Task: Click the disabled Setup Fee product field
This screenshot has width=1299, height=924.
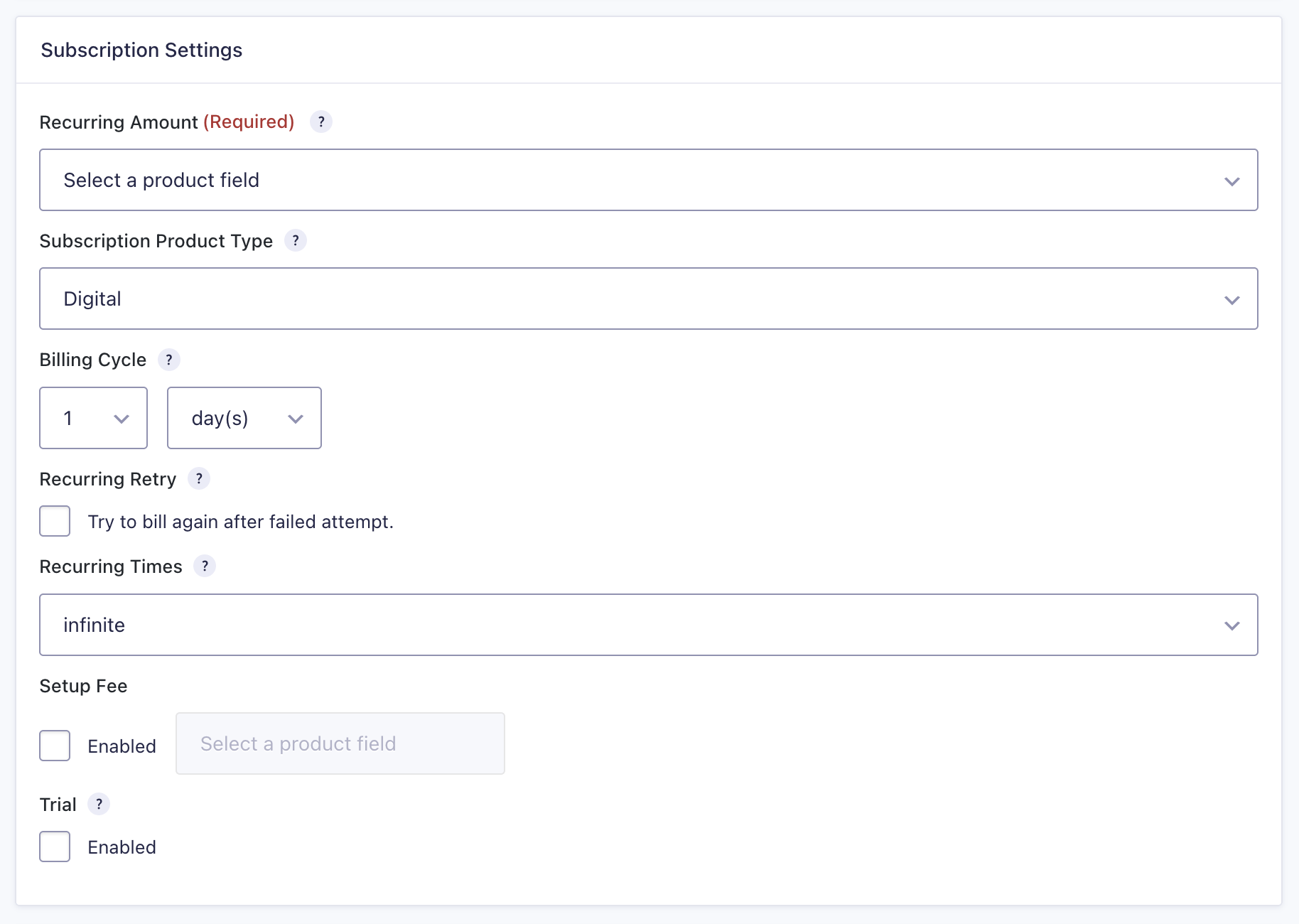Action: [340, 743]
